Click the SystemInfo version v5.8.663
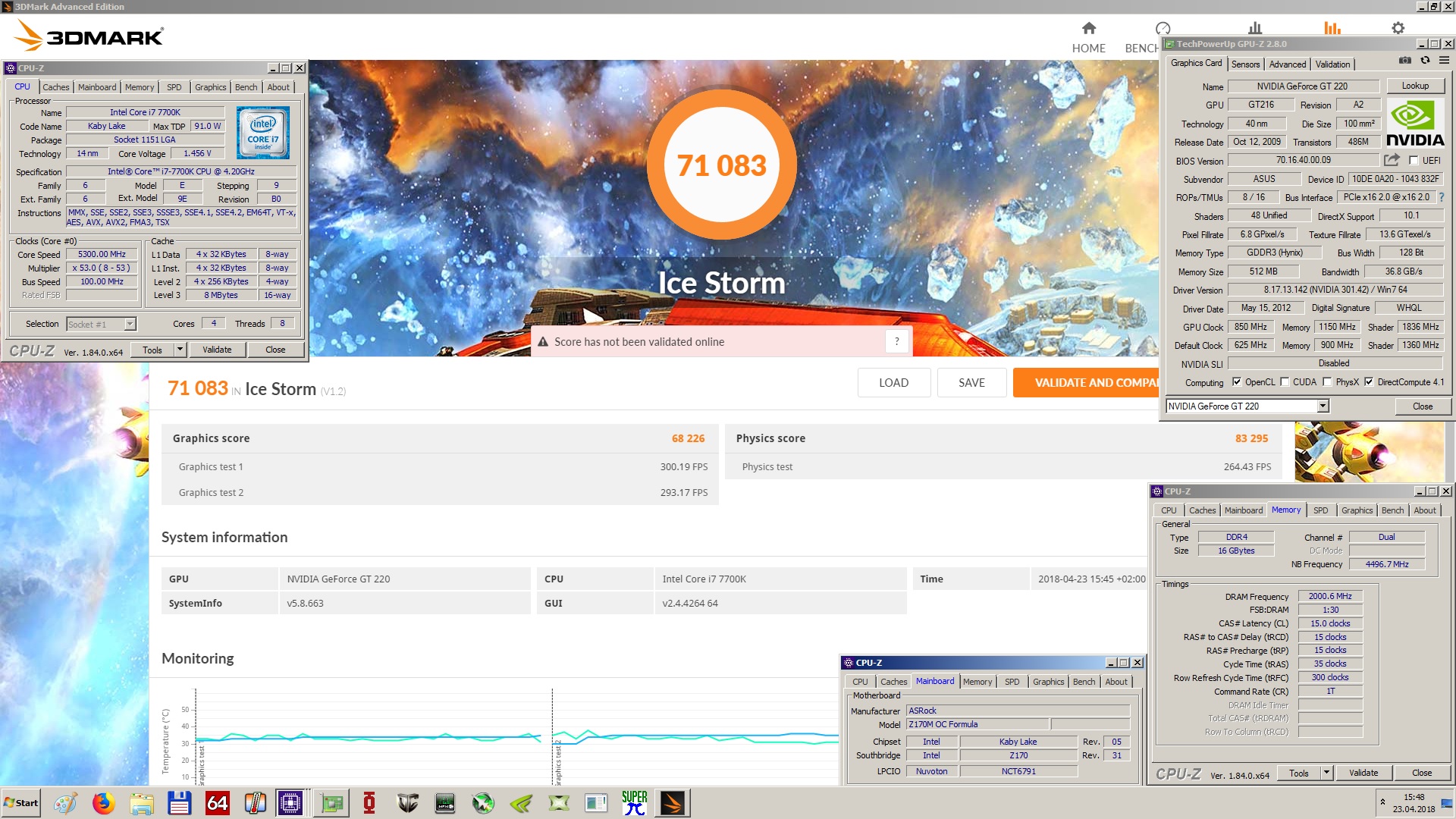 click(x=305, y=604)
